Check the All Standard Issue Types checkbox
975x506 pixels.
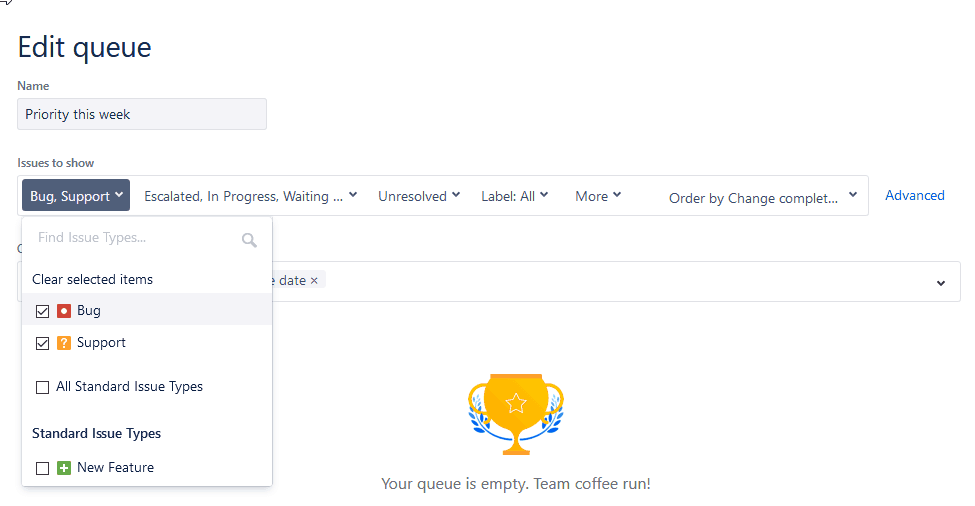coord(42,387)
